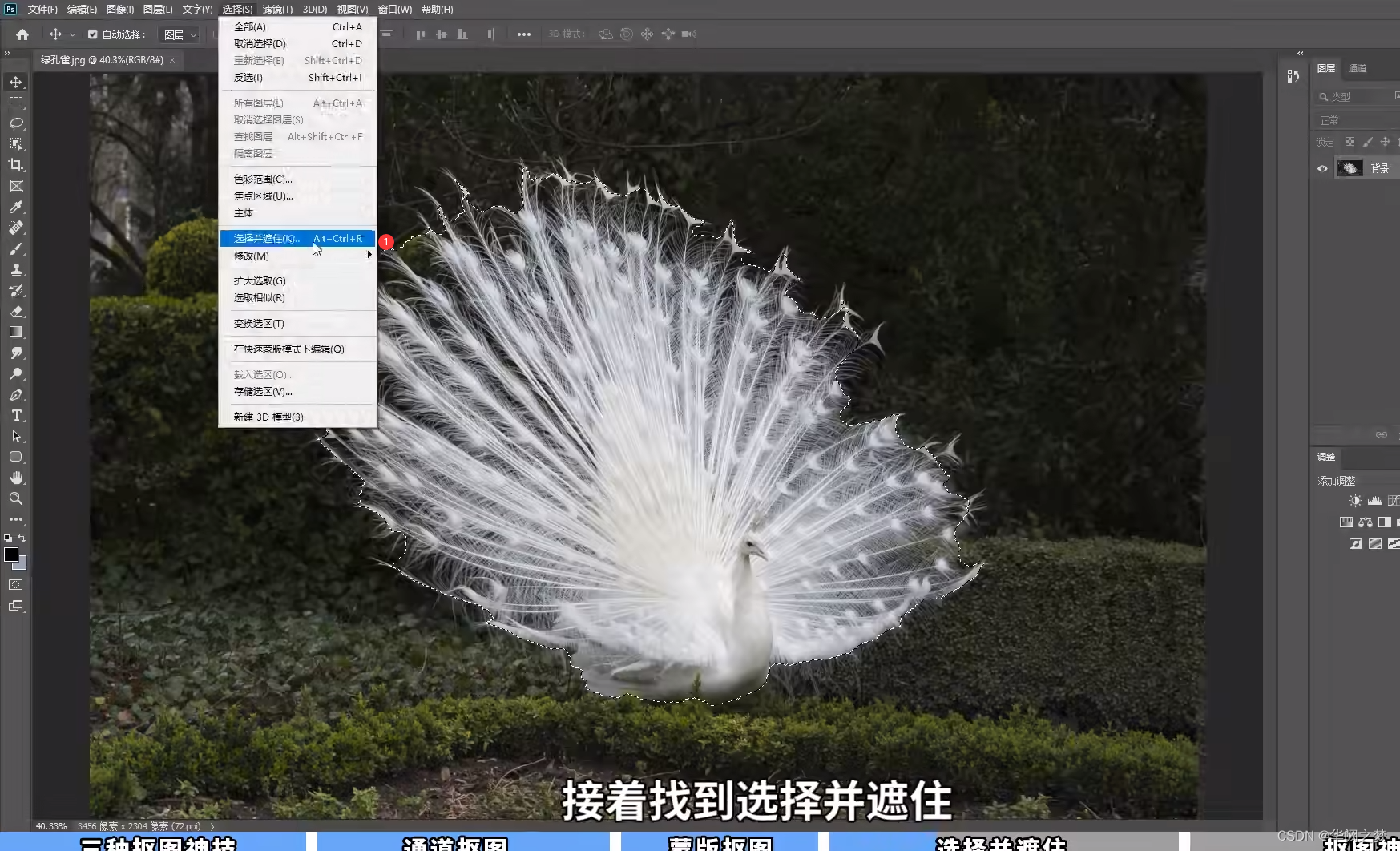Image resolution: width=1400 pixels, height=851 pixels.
Task: Toggle lock transparent pixels in Layers panel
Action: click(1350, 142)
